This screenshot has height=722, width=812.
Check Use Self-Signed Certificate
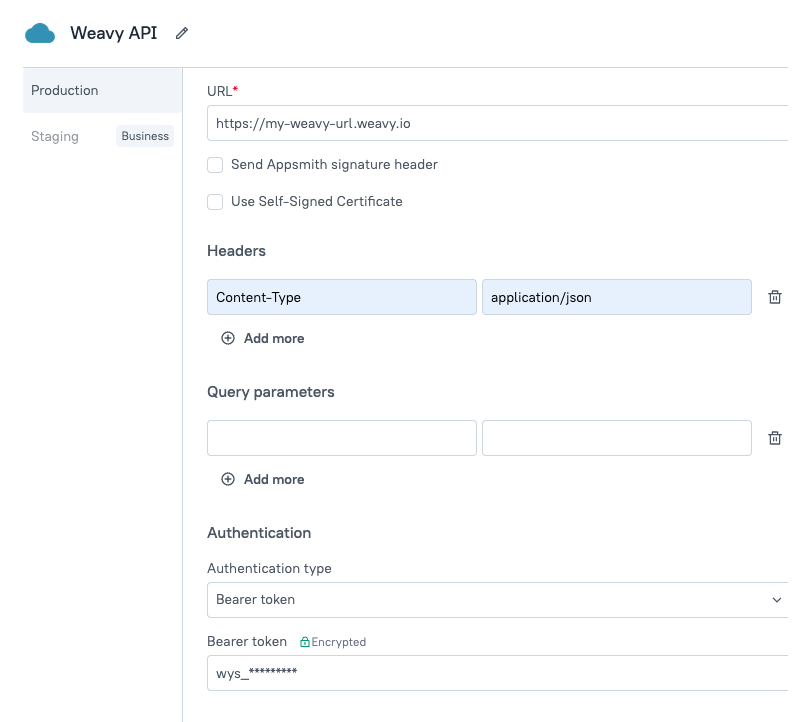pos(215,201)
